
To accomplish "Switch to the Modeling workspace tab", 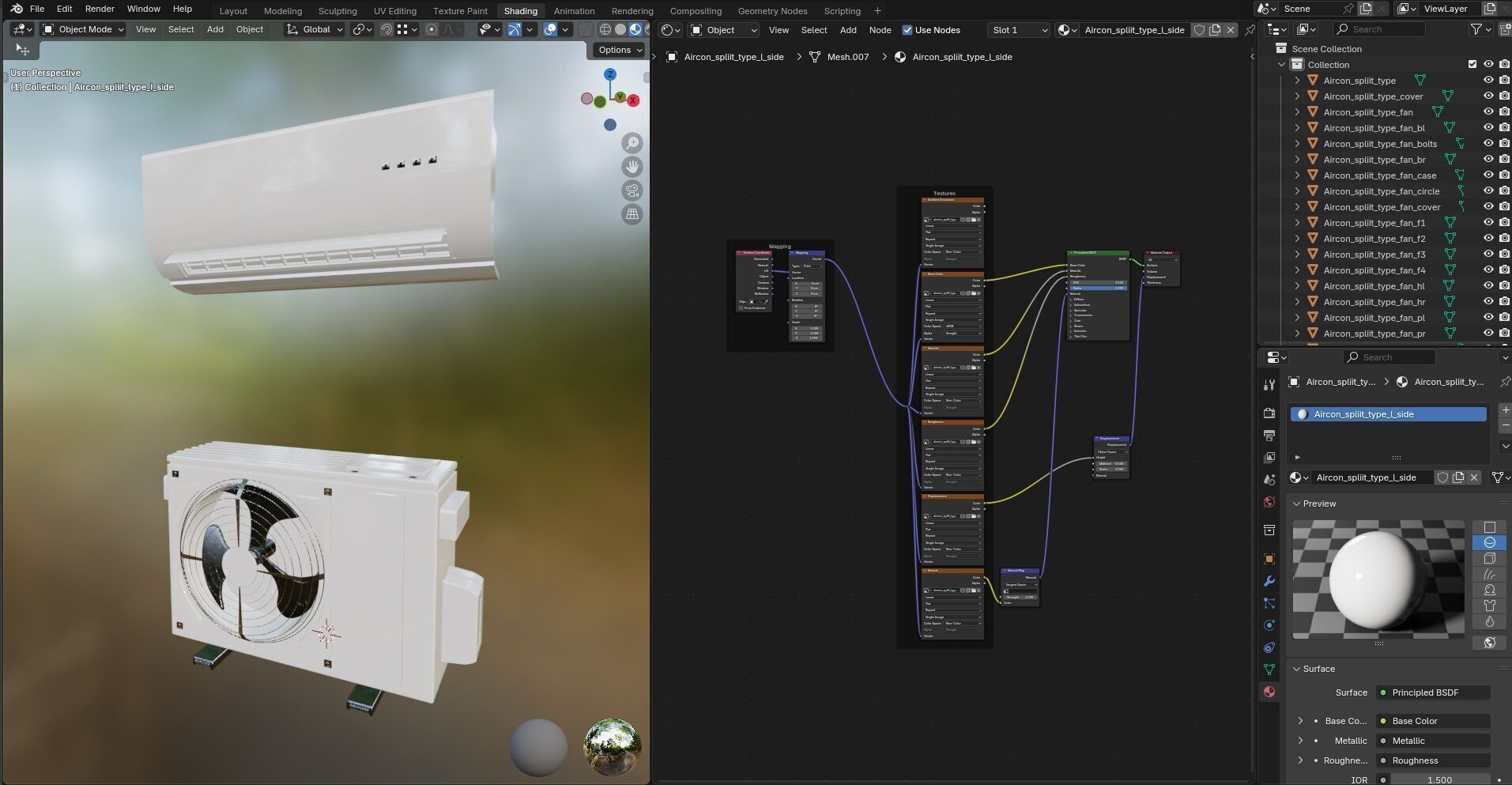I will pos(283,11).
